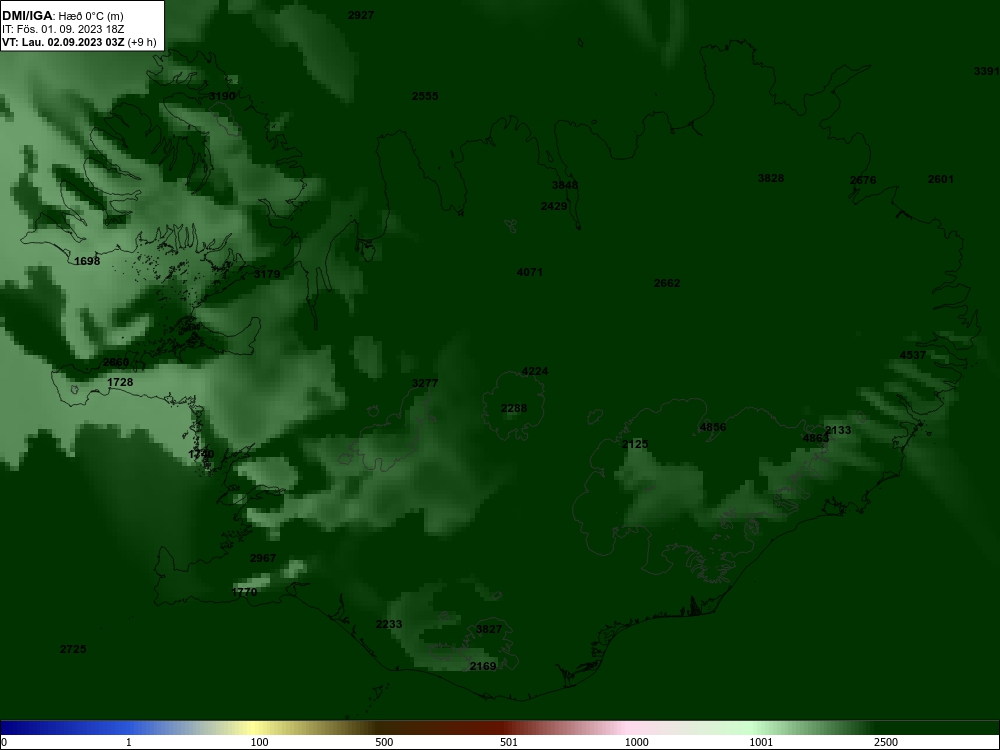Screen dimensions: 1000x750
Task: Select the 1698 map value
Action: pyautogui.click(x=87, y=261)
